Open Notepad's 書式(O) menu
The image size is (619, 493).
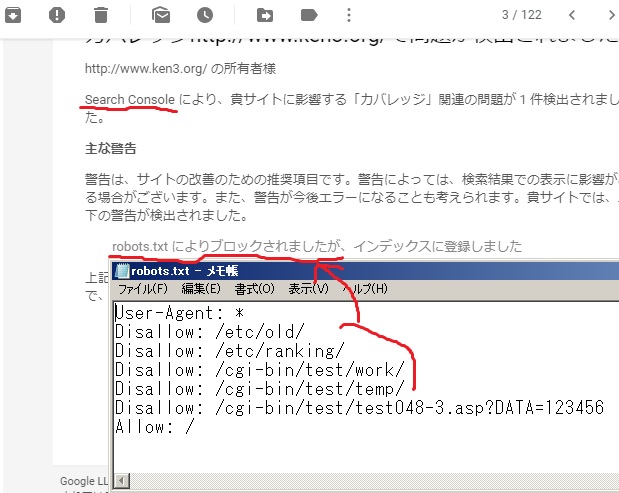255,289
